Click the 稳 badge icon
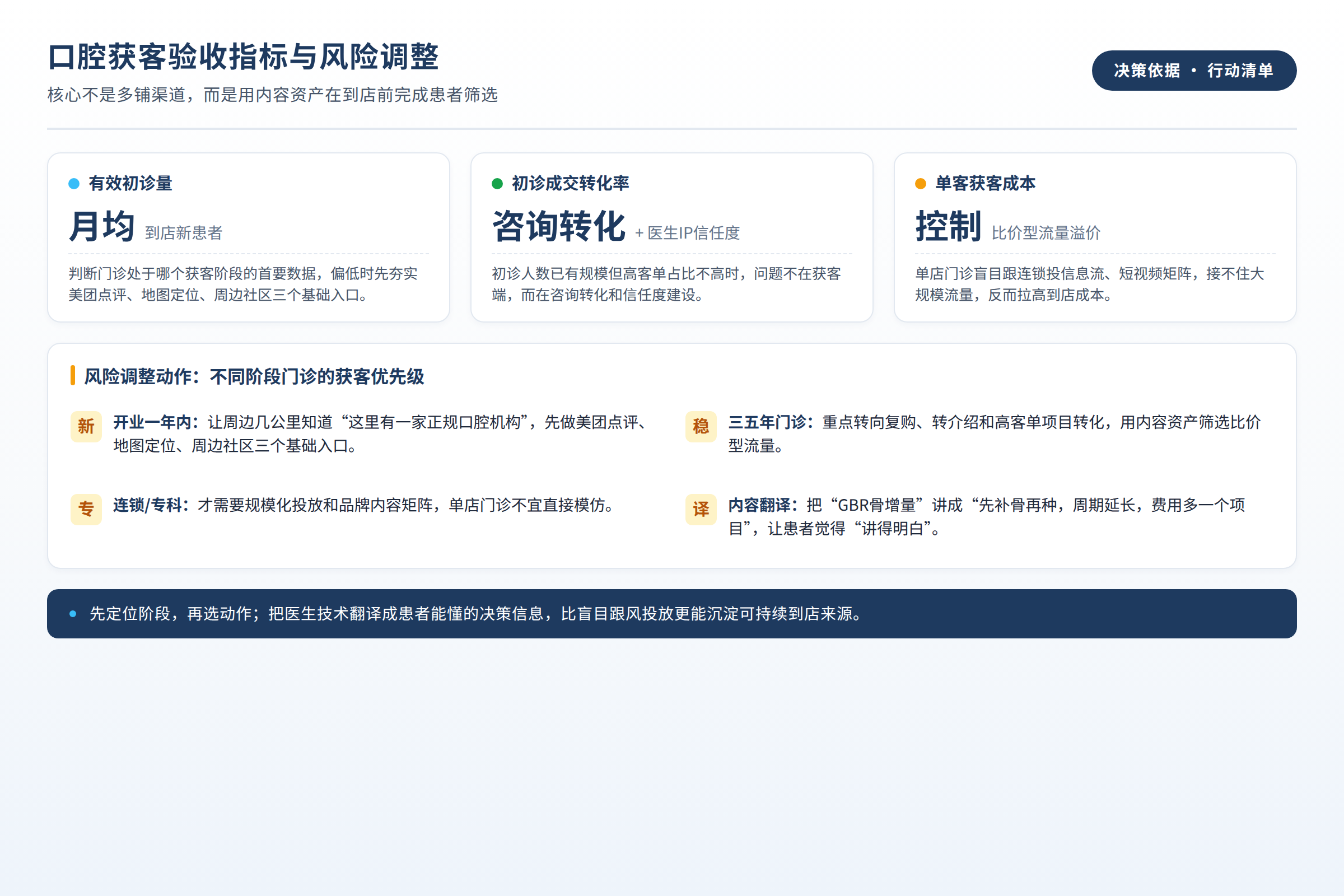The width and height of the screenshot is (1344, 896). pos(701,426)
